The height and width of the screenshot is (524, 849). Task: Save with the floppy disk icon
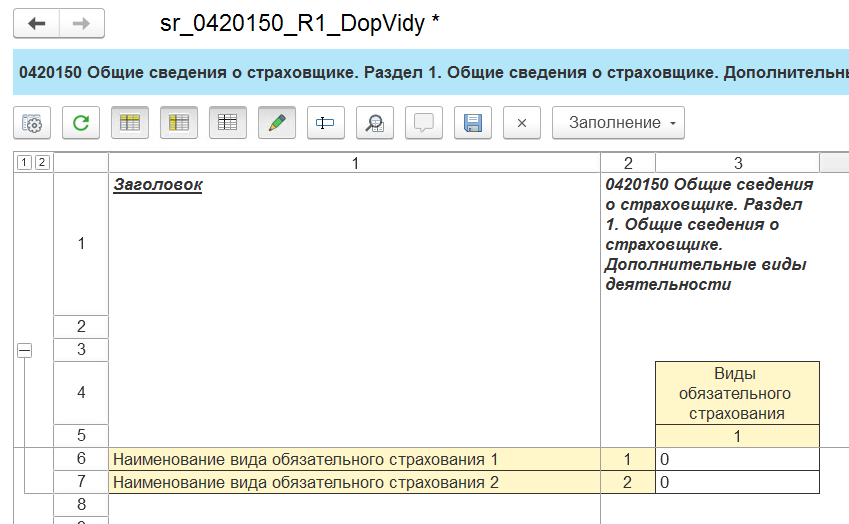click(473, 123)
